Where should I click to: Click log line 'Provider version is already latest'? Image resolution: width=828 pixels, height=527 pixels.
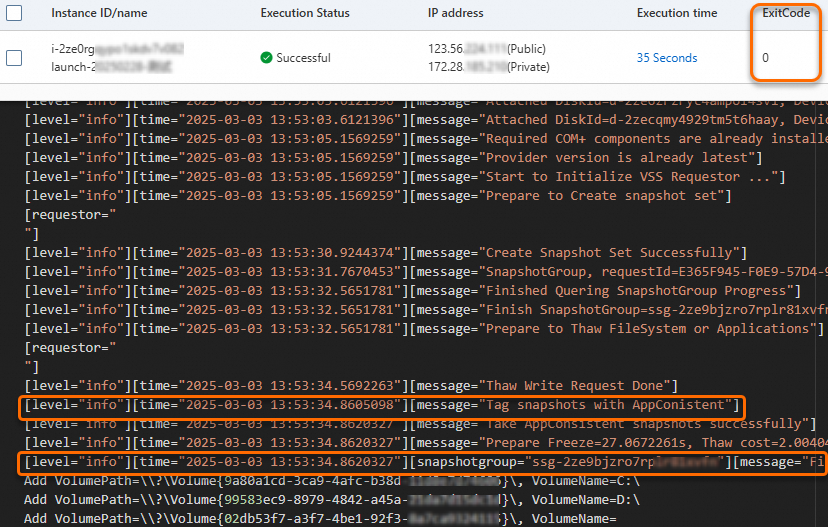tap(393, 158)
